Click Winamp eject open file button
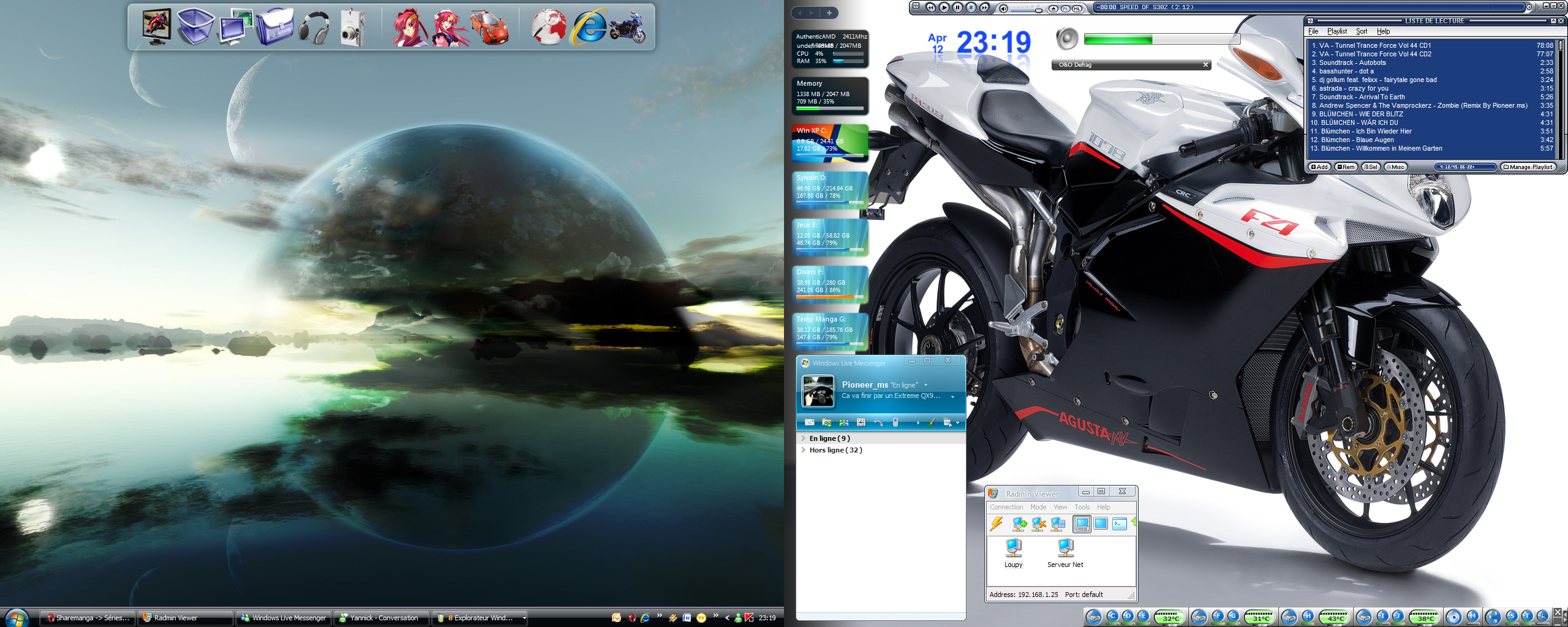 pyautogui.click(x=1053, y=9)
